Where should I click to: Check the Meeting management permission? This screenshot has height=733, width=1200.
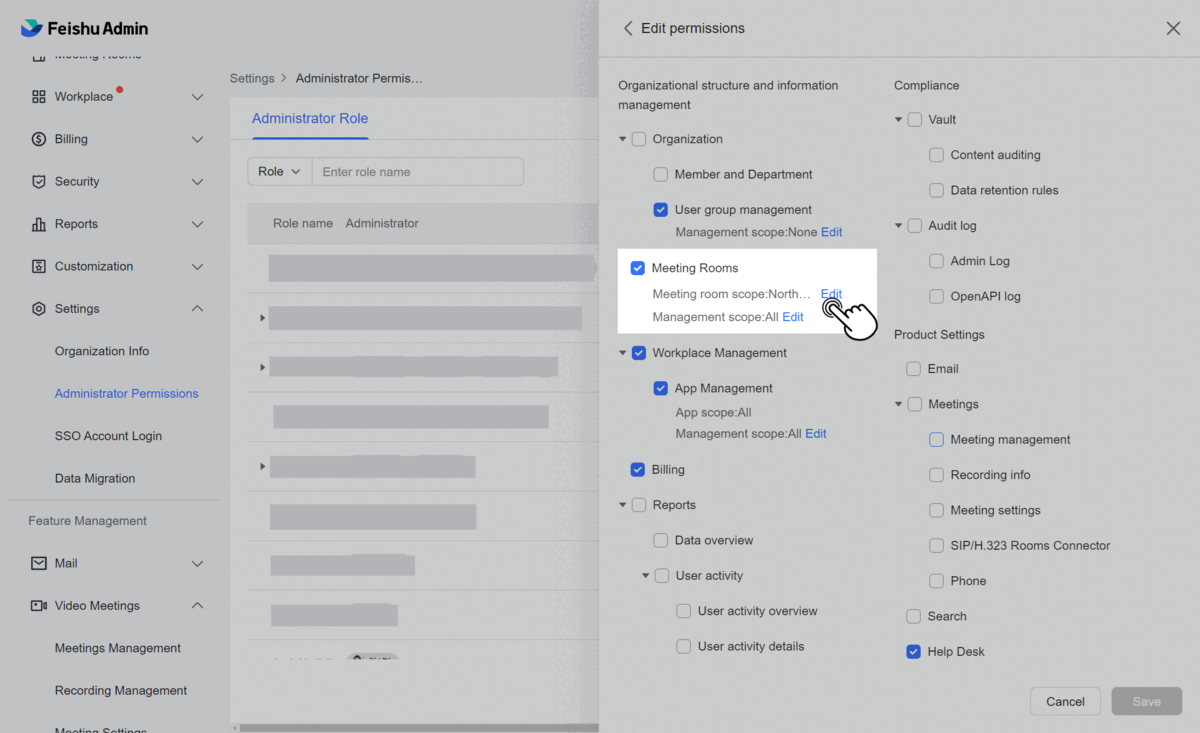935,439
